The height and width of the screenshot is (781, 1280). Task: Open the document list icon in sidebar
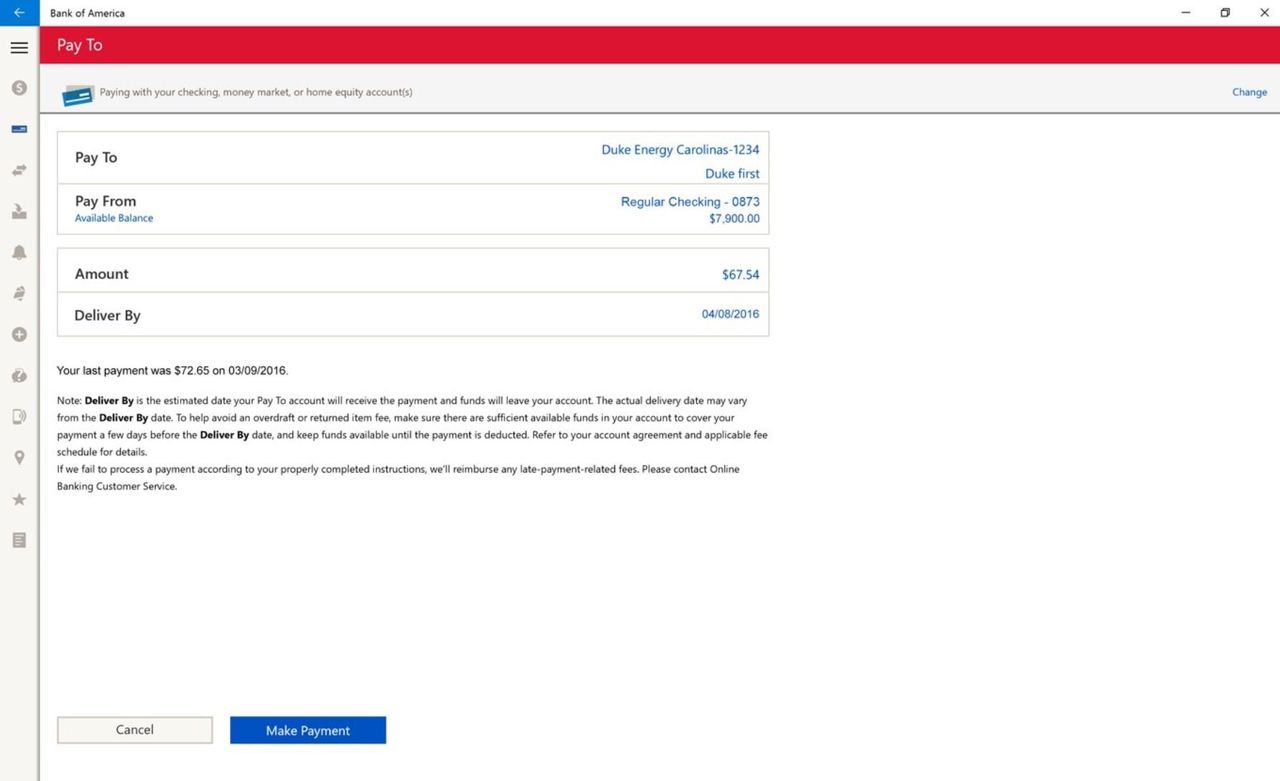tap(19, 540)
